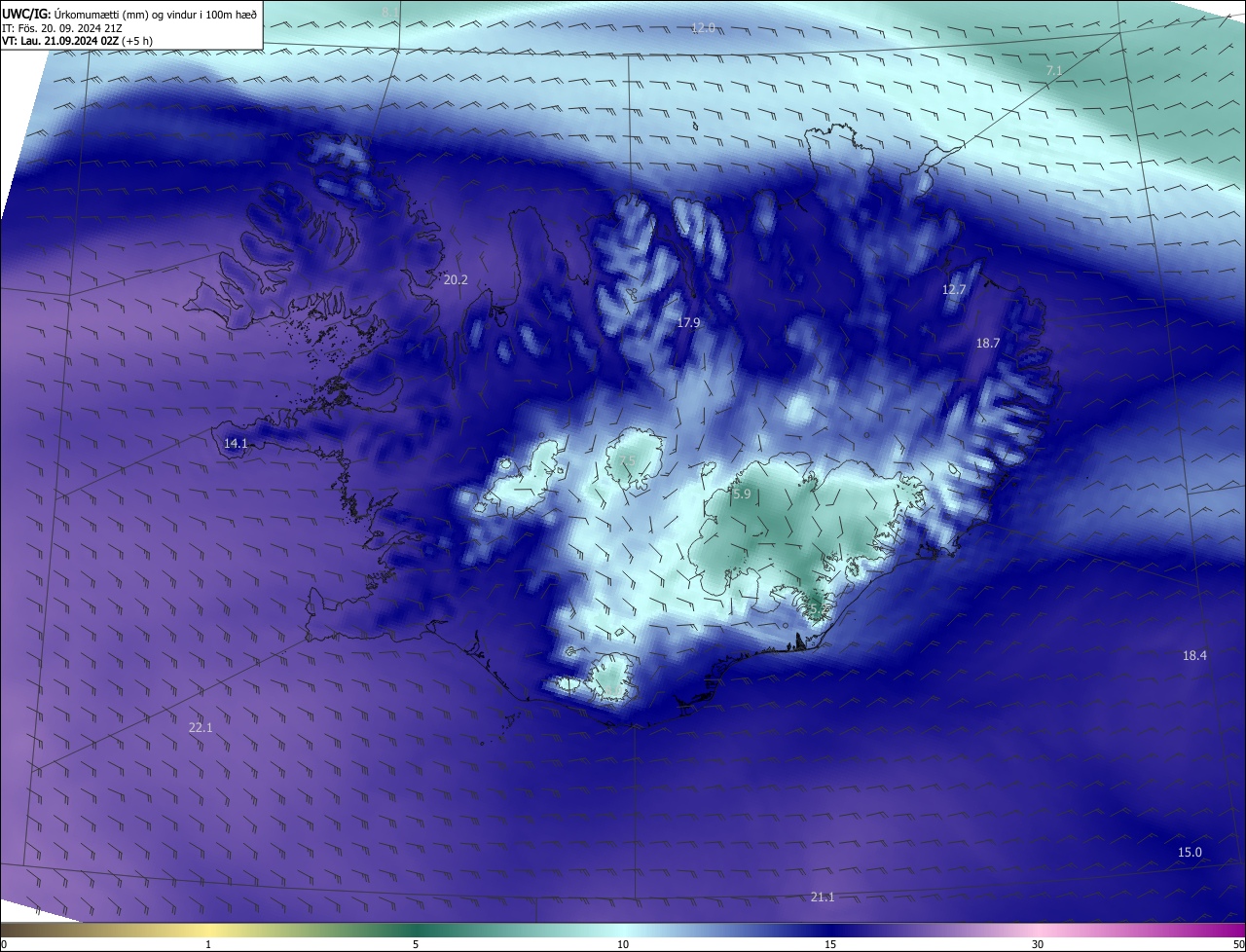The width and height of the screenshot is (1246, 952).
Task: Click the 22.1 value label
Action: coord(200,727)
